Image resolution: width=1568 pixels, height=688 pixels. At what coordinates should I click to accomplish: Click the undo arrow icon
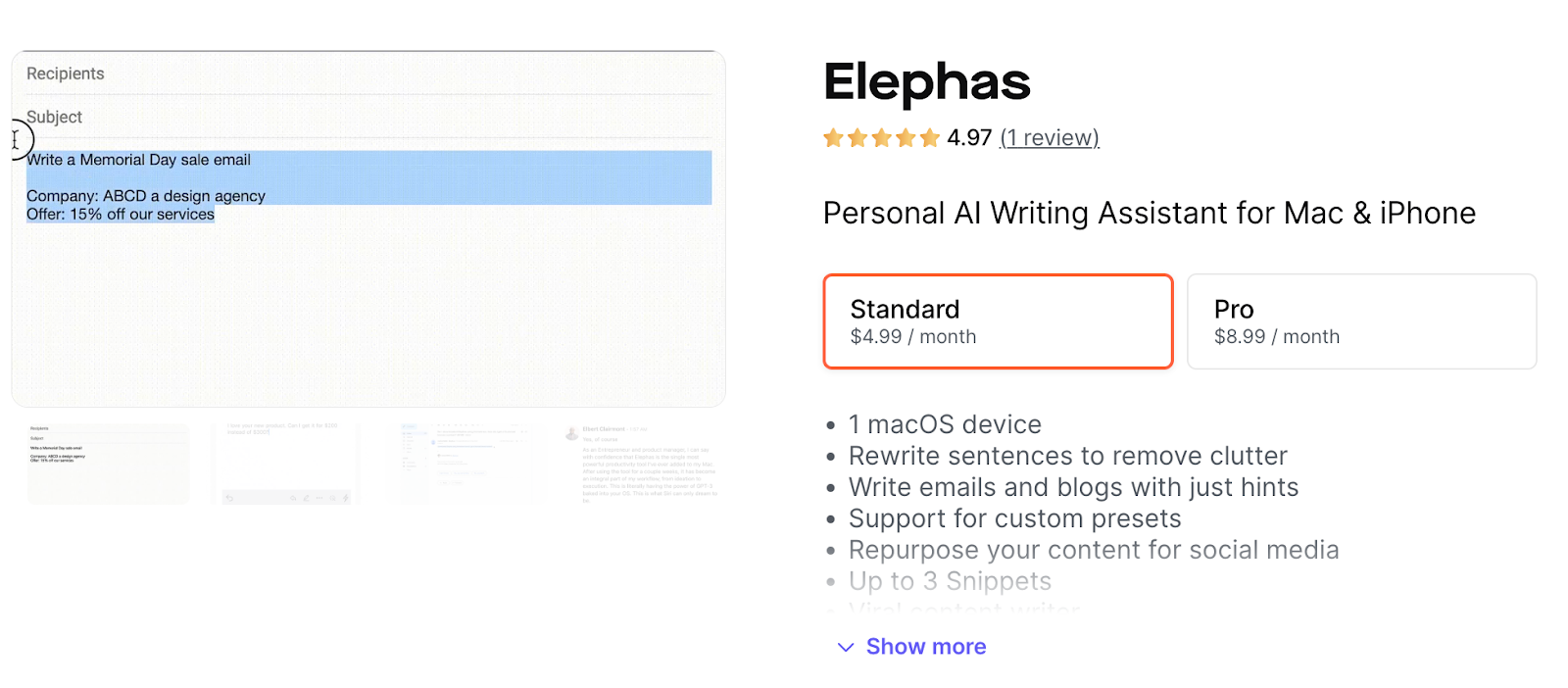click(230, 498)
